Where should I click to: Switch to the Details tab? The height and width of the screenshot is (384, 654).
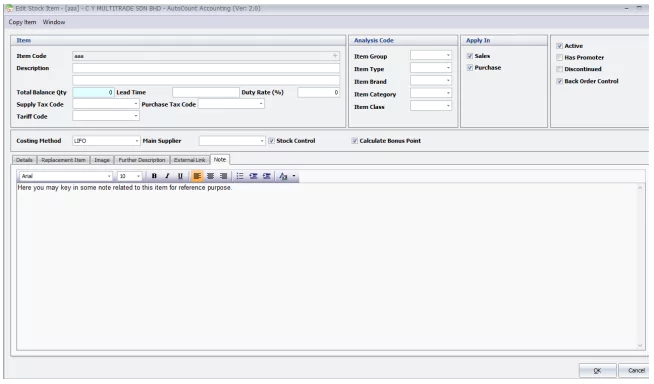coord(24,160)
